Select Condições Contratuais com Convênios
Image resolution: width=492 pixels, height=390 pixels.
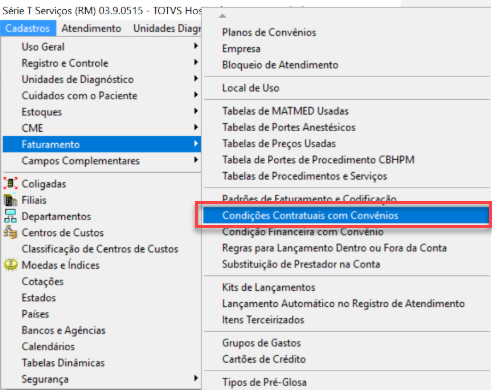347,215
